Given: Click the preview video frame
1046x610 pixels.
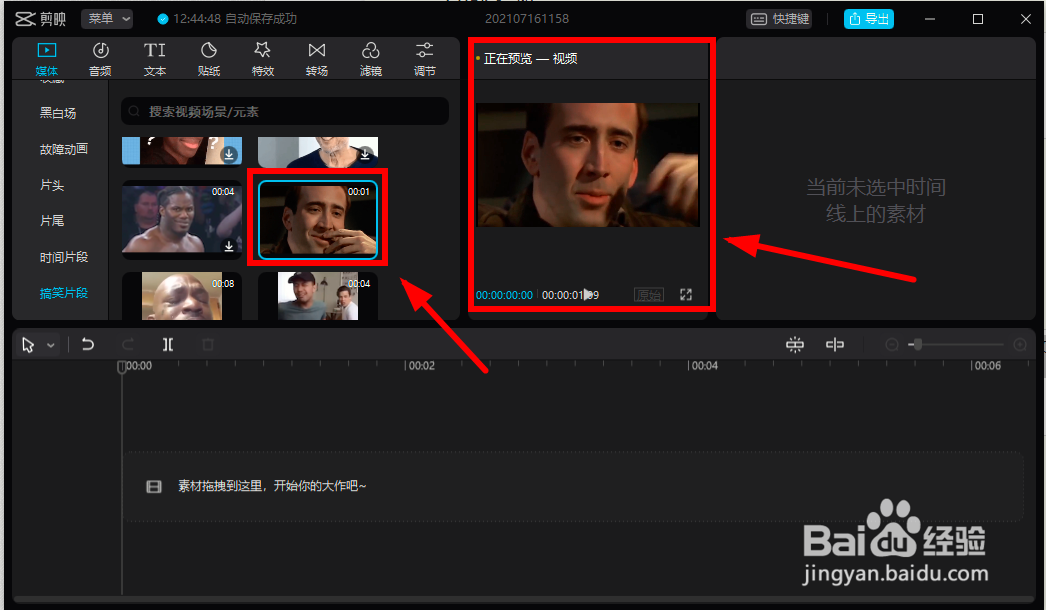Looking at the screenshot, I should [x=588, y=165].
